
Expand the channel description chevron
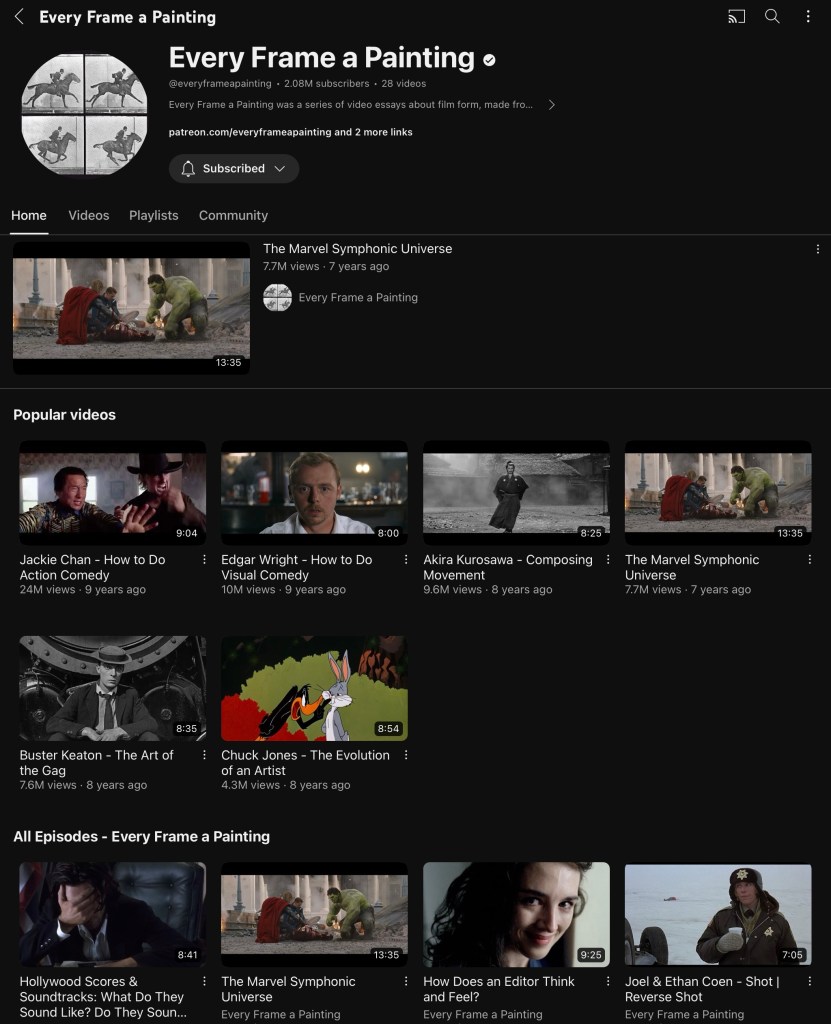pyautogui.click(x=551, y=105)
